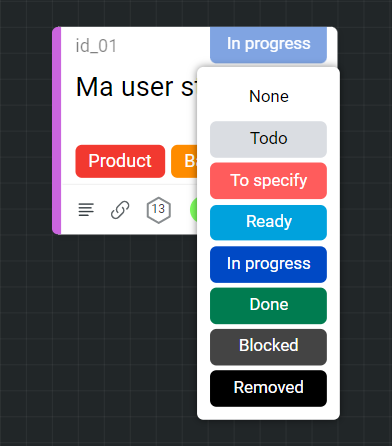This screenshot has width=392, height=446.
Task: Click the link chain icon
Action: [x=120, y=210]
